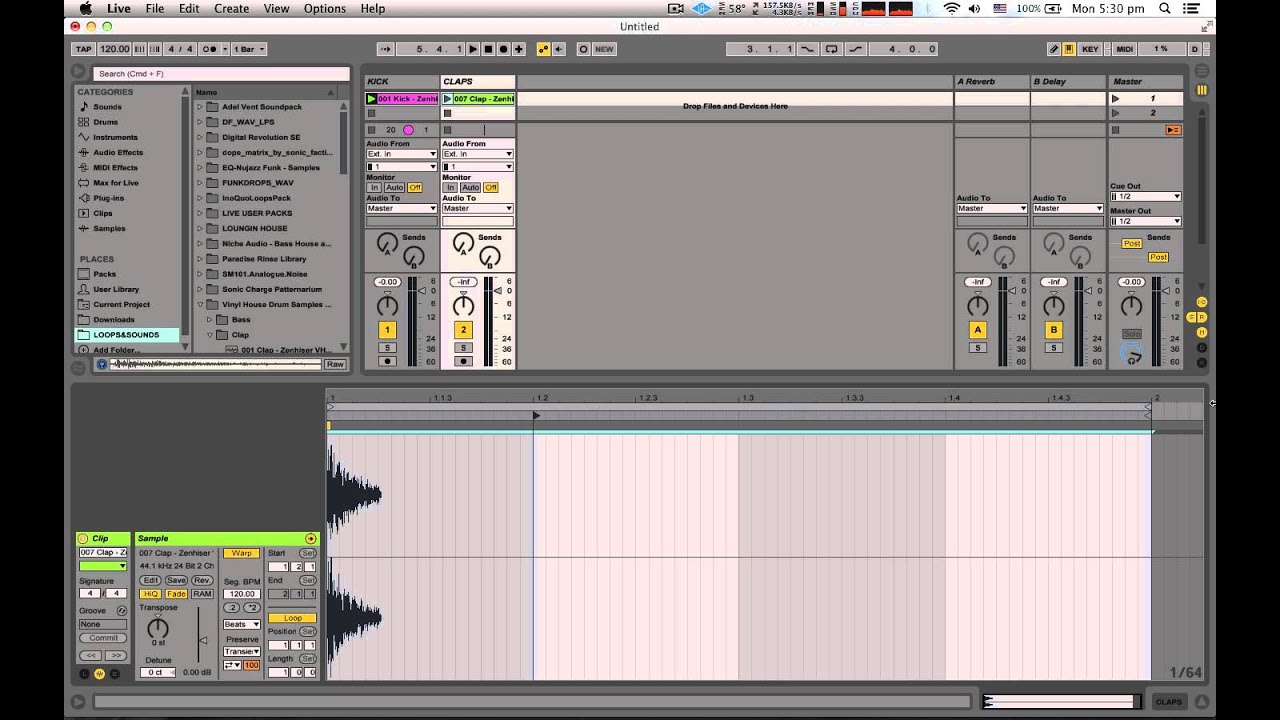Select the LOOPS&SOUNDS place
Screen dimensions: 1280x720
(126, 335)
